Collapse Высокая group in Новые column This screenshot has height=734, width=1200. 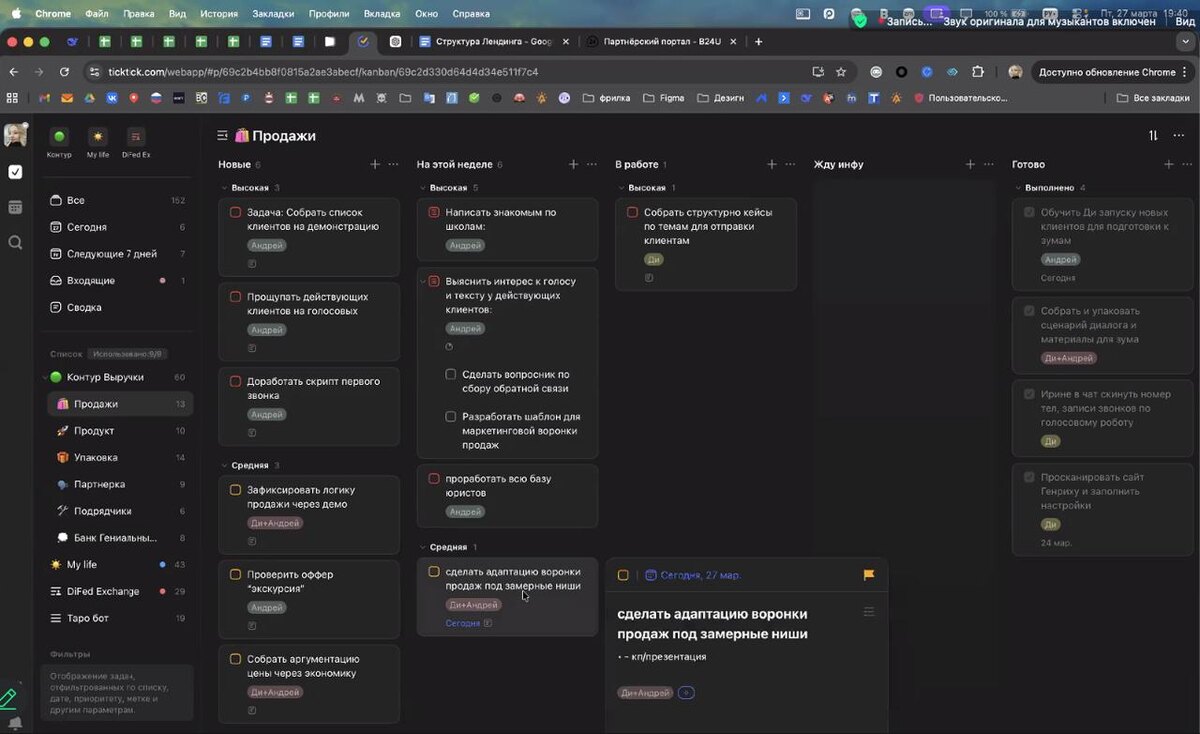coord(224,188)
